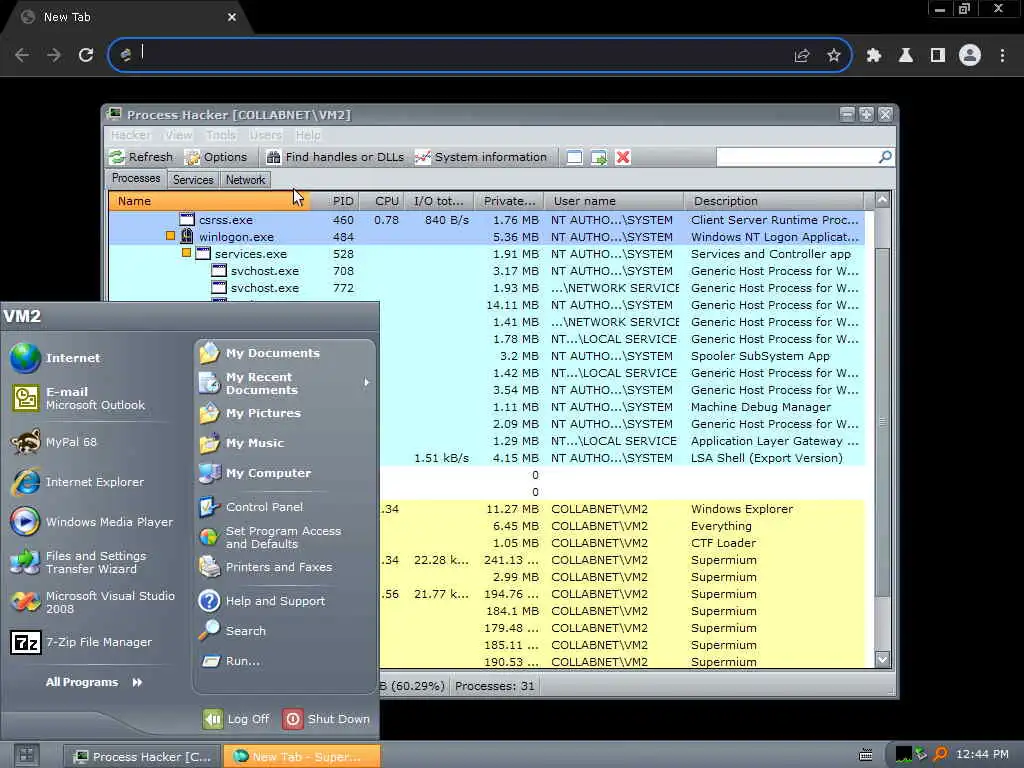
Task: Click the red X terminate icon
Action: [623, 157]
